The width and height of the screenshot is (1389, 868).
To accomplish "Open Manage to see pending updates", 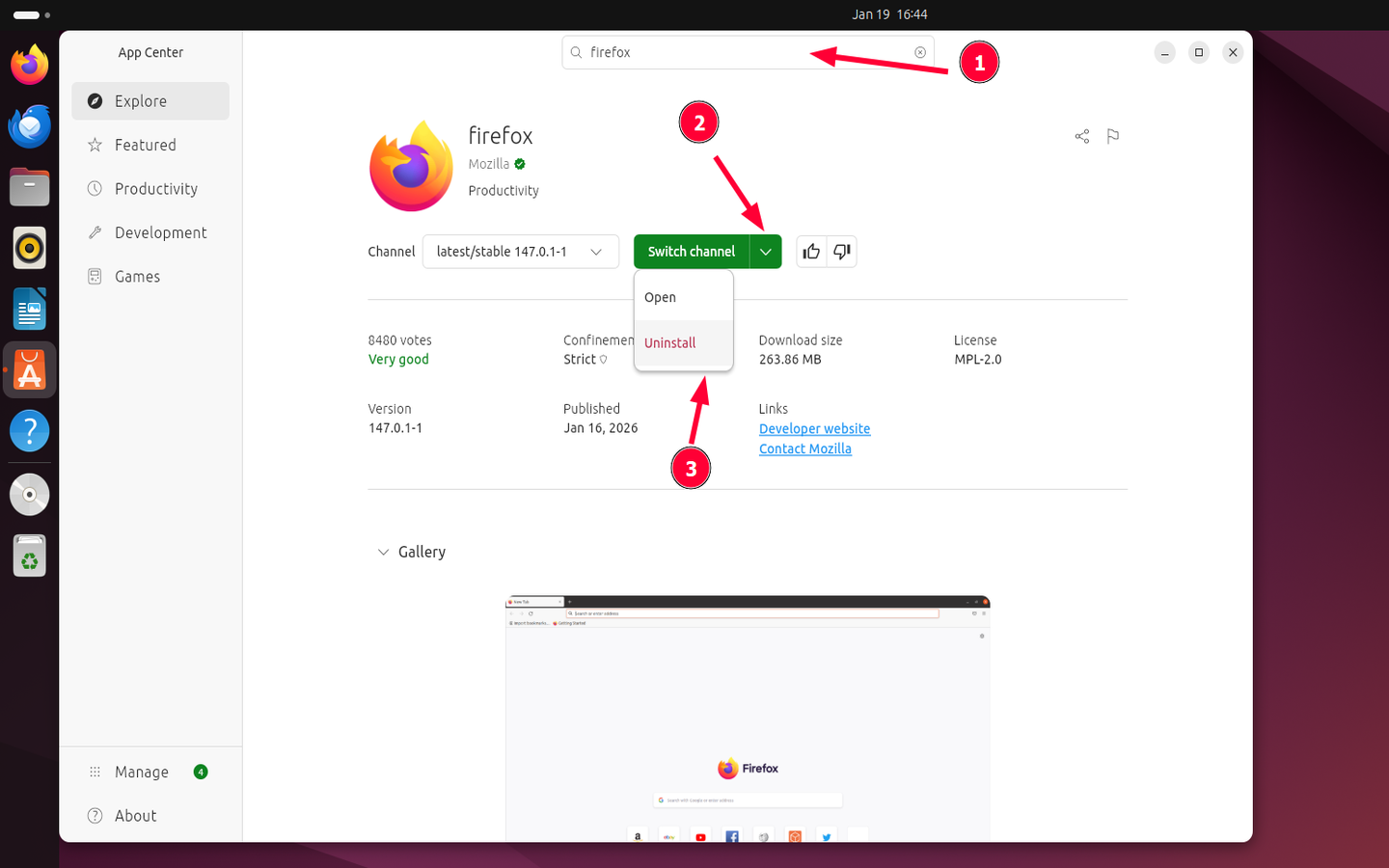I will click(x=141, y=772).
